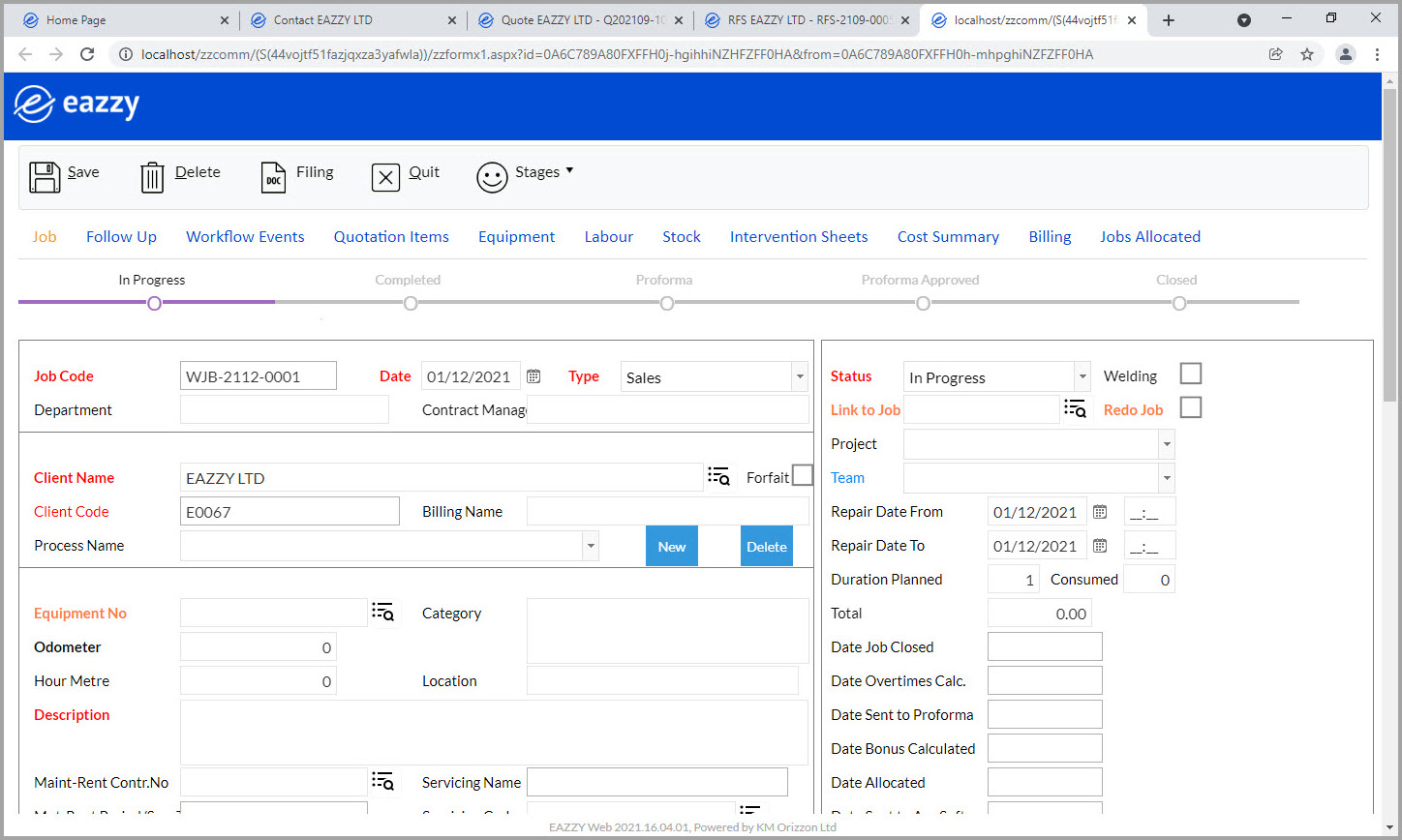Switch to RFS EAZZY LTD browser tab

coord(809,20)
